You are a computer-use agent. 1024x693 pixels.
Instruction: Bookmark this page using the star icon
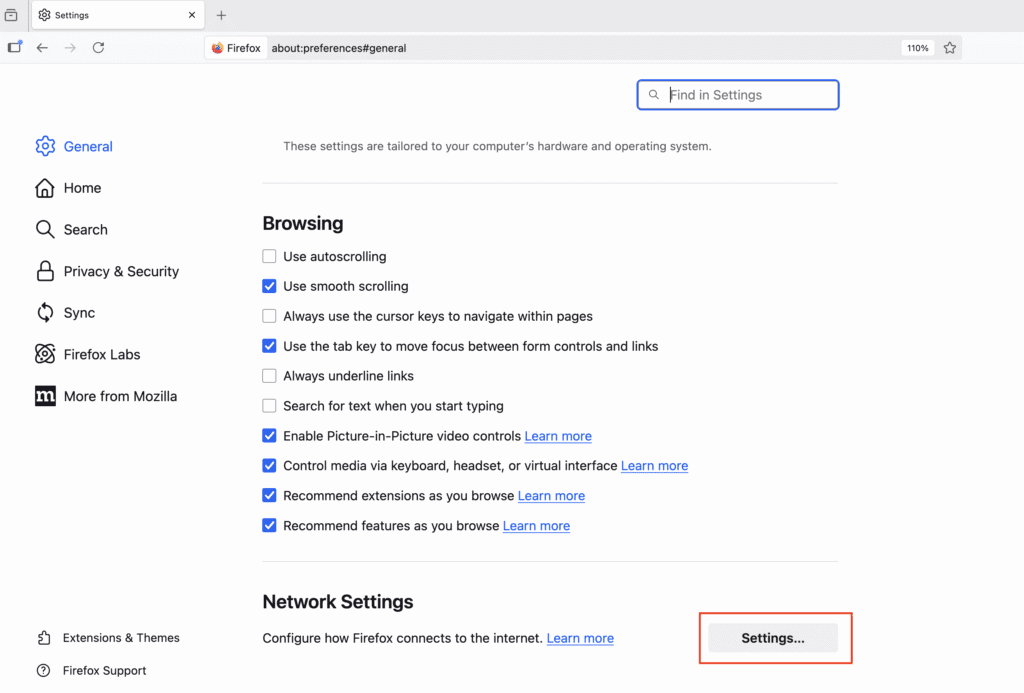[x=950, y=47]
